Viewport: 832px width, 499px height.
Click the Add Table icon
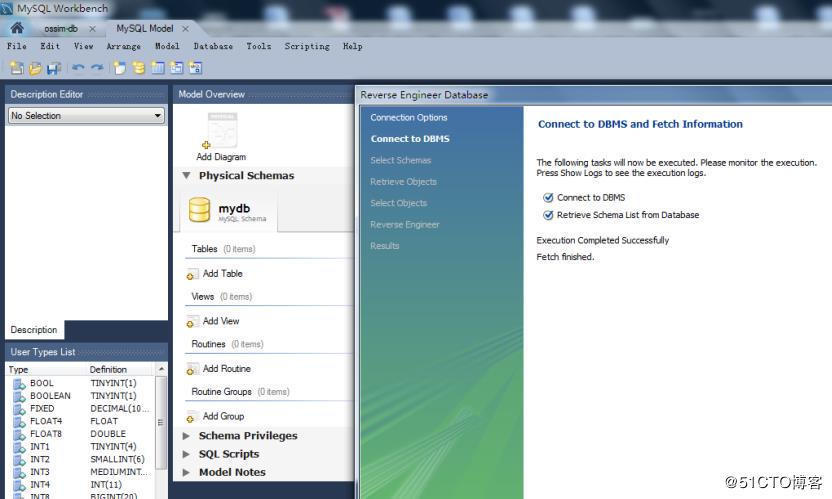point(191,274)
